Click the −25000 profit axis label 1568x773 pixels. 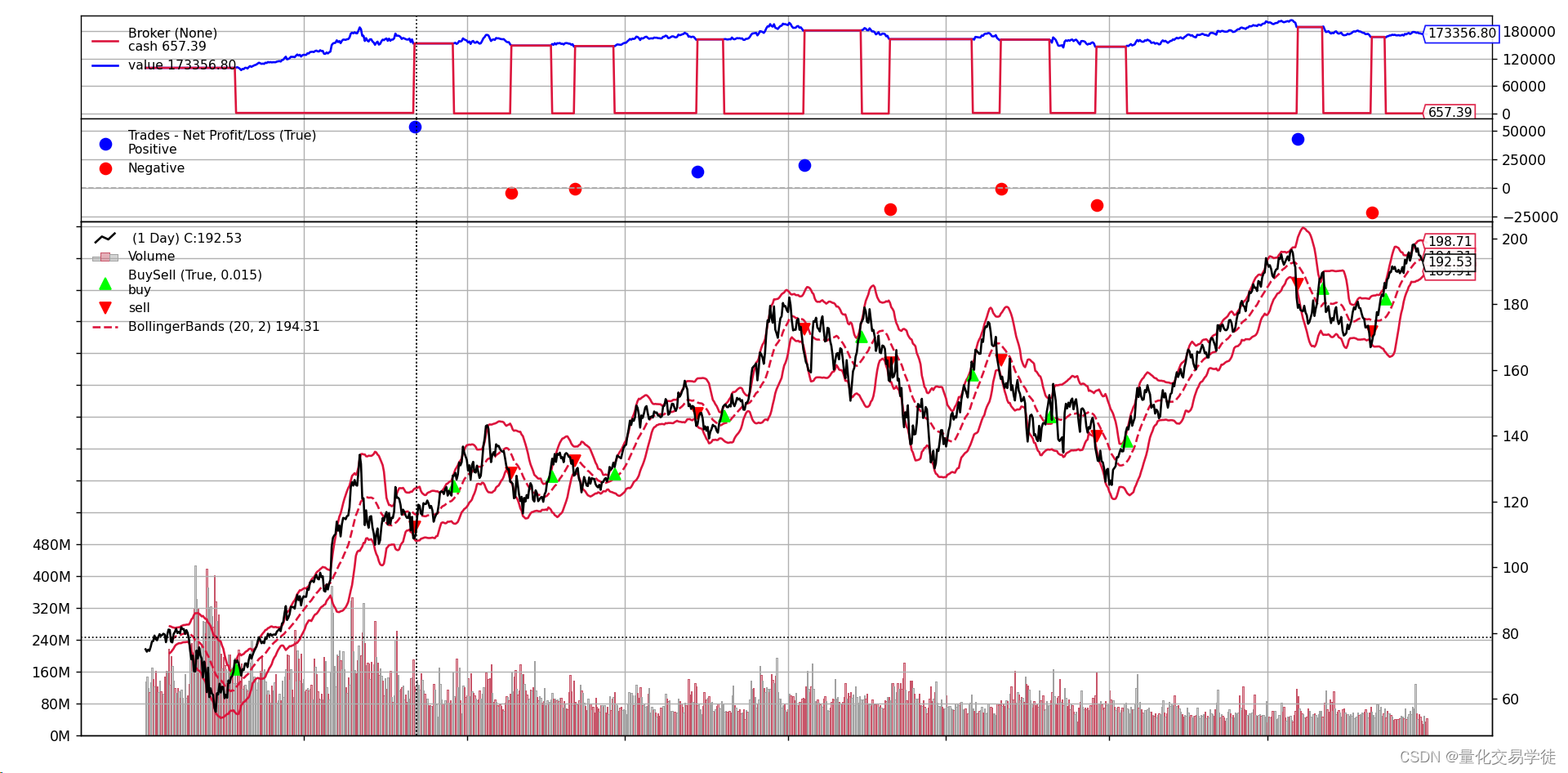click(1530, 217)
